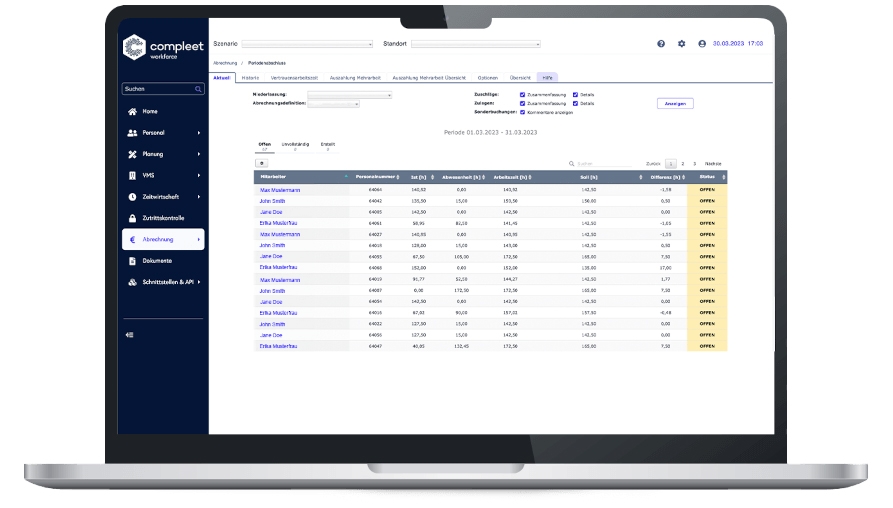Click the small gear button above the table

261,163
